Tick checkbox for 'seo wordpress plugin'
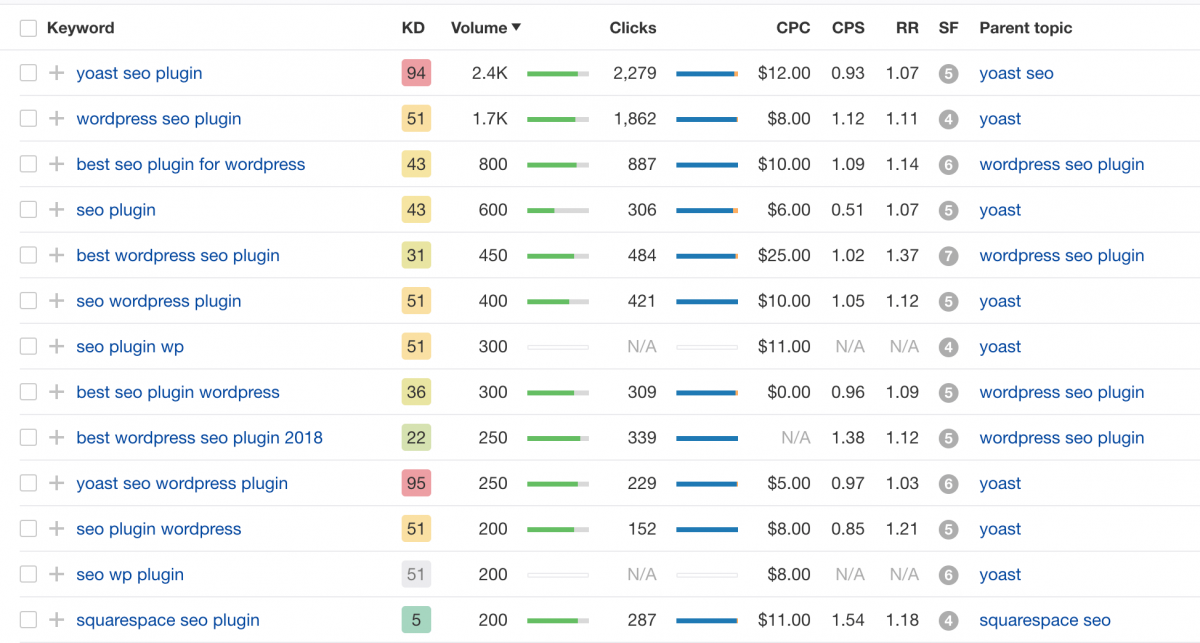Viewport: 1200px width, 643px height. pyautogui.click(x=28, y=301)
